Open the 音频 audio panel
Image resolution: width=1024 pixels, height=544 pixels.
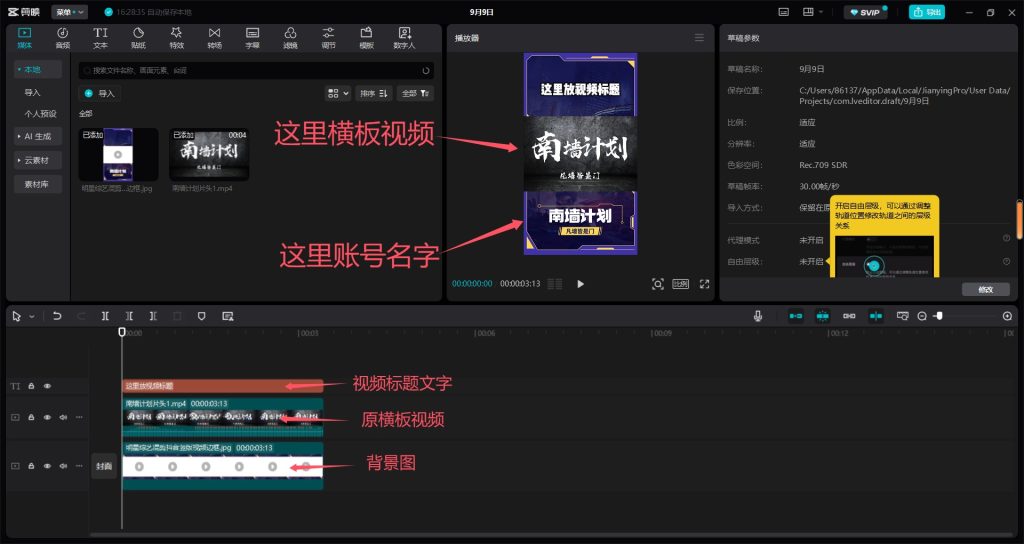(x=63, y=38)
